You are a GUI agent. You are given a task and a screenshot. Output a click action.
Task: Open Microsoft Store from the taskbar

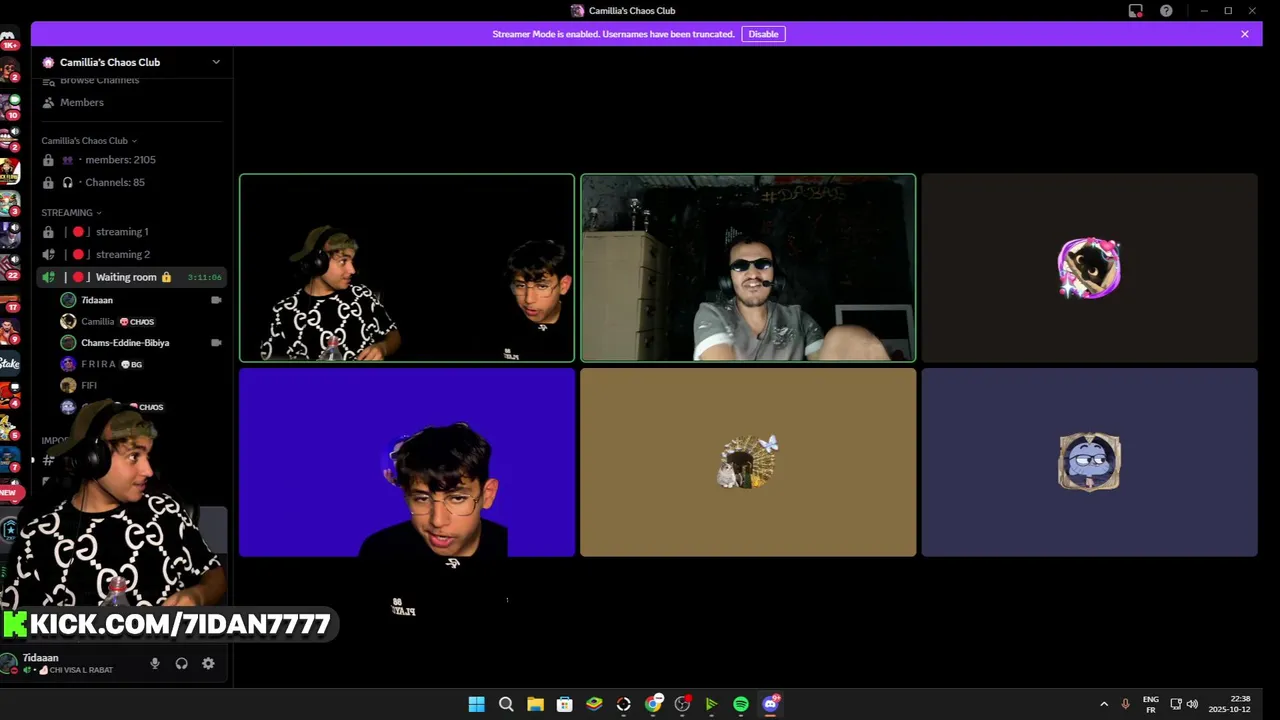[564, 704]
